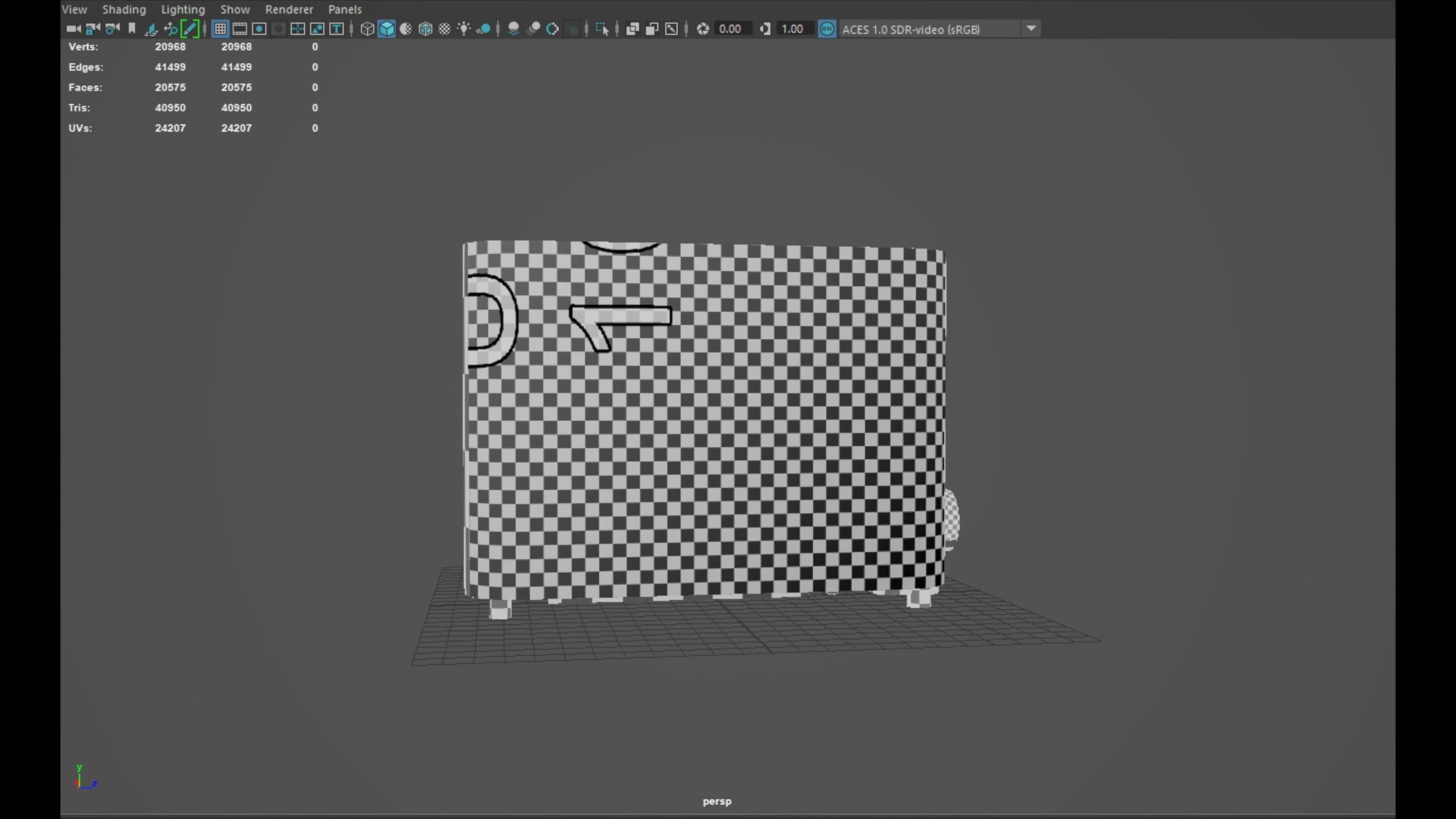Viewport: 1456px width, 819px height.
Task: Click the camera Bookmarks icon
Action: [132, 28]
